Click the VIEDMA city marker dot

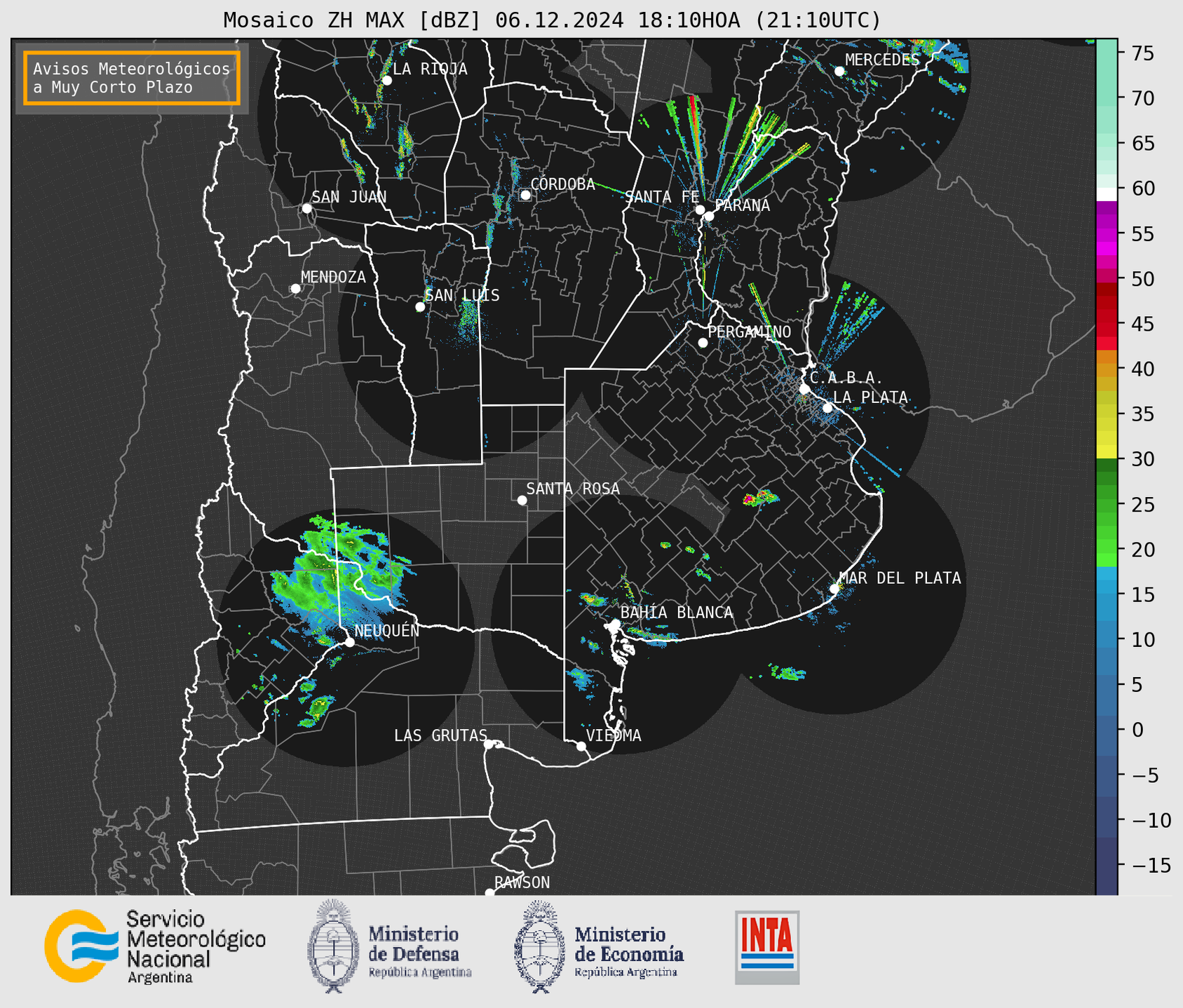point(581,747)
